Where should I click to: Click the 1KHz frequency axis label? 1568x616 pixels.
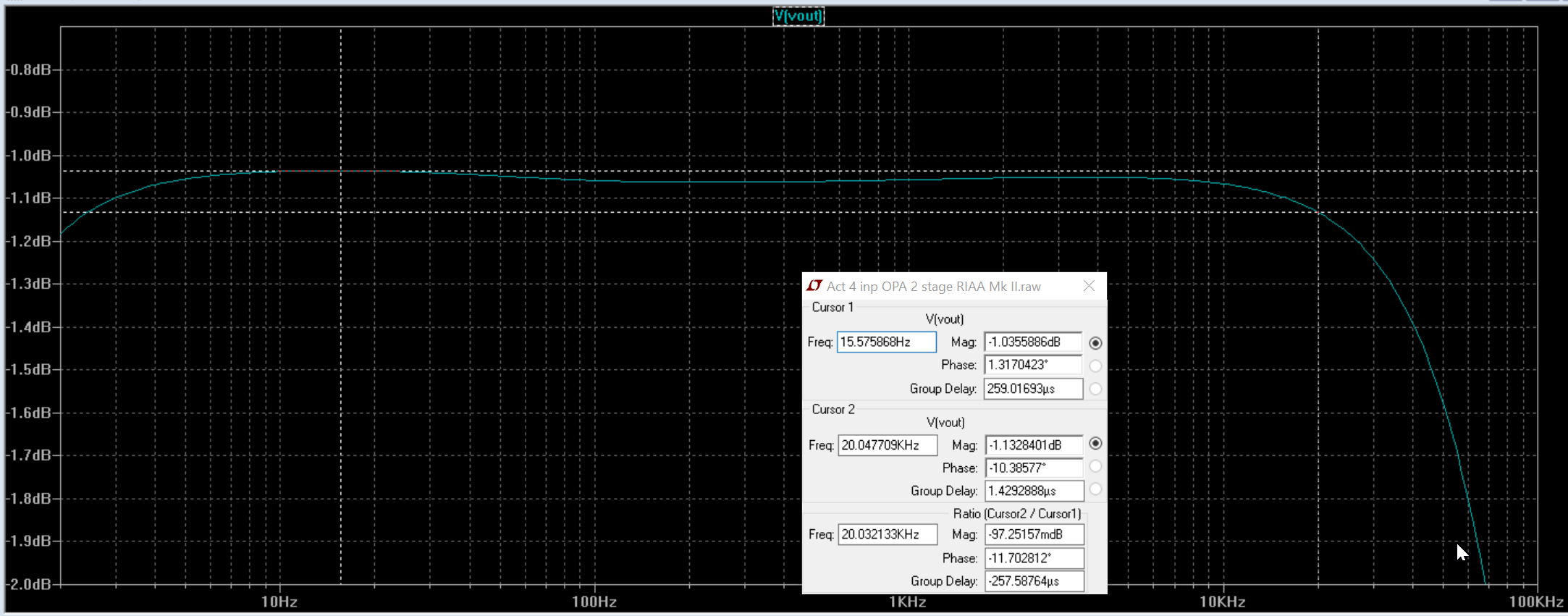click(908, 602)
